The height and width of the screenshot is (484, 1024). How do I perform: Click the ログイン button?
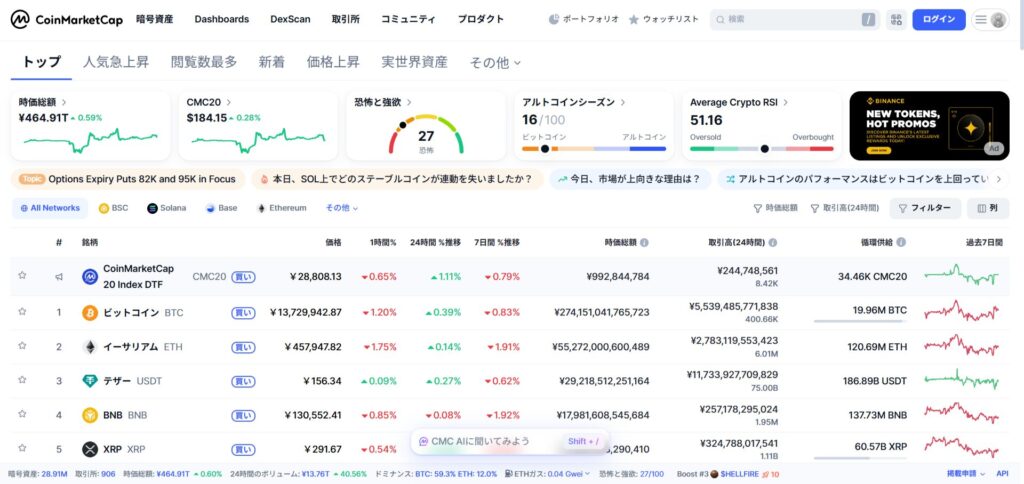click(939, 20)
